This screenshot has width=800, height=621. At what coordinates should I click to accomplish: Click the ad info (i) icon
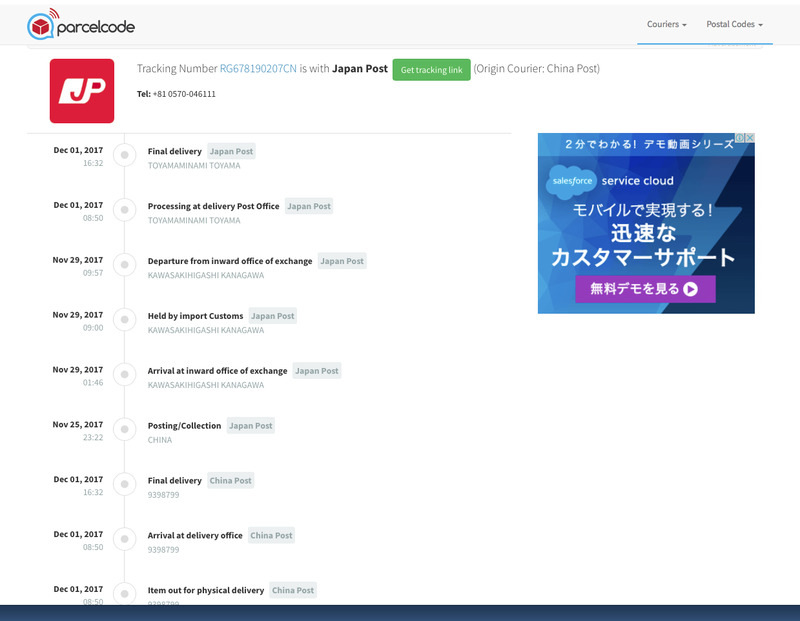[740, 139]
